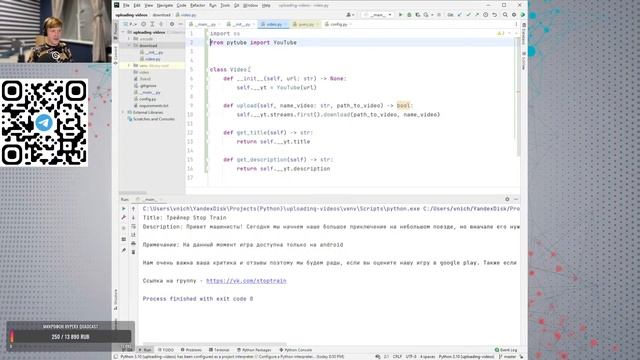Open the Tools menu
This screenshot has height=360, width=640.
[225, 5]
